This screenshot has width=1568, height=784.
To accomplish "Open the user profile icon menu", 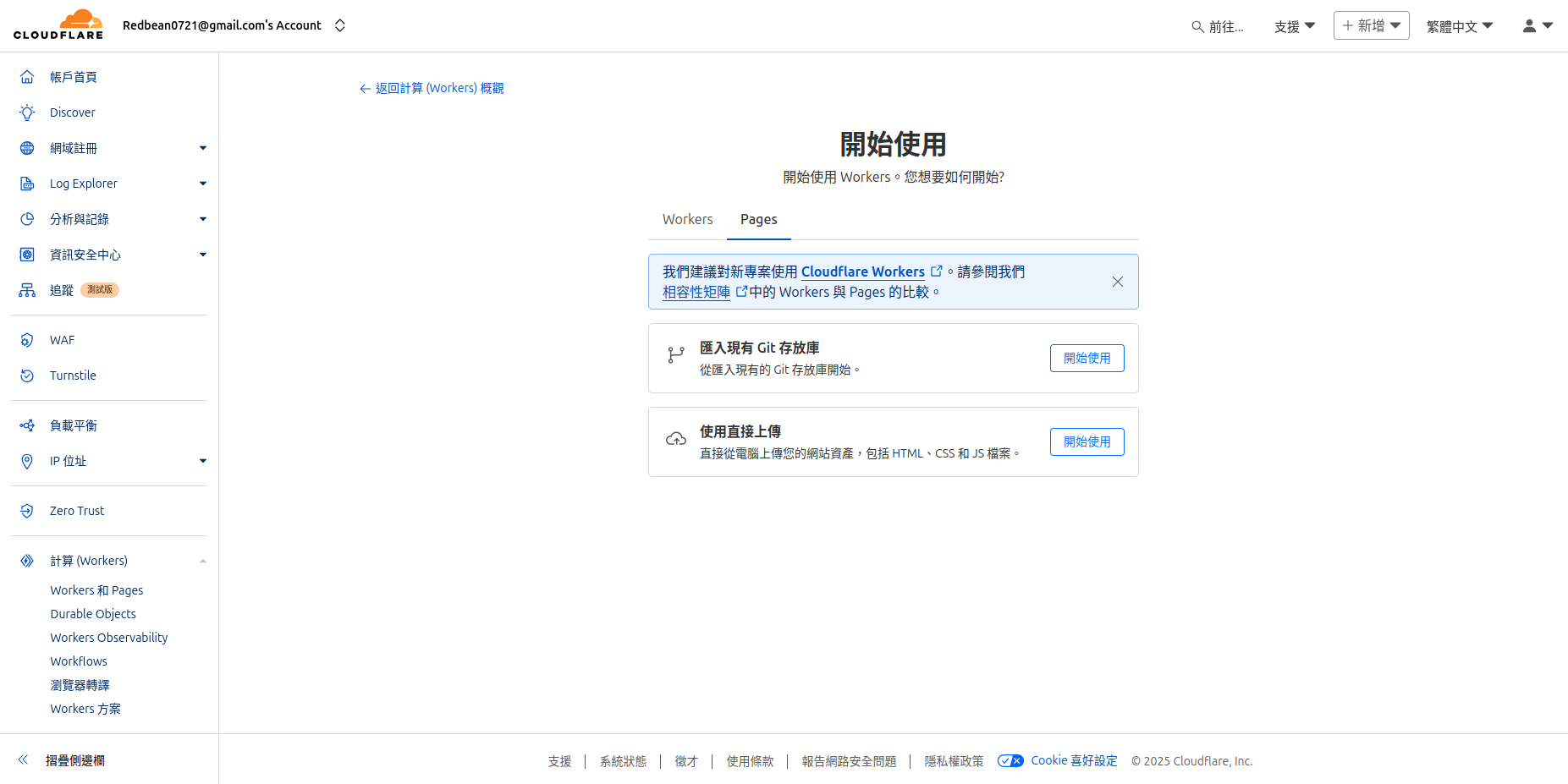I will pos(1528,25).
